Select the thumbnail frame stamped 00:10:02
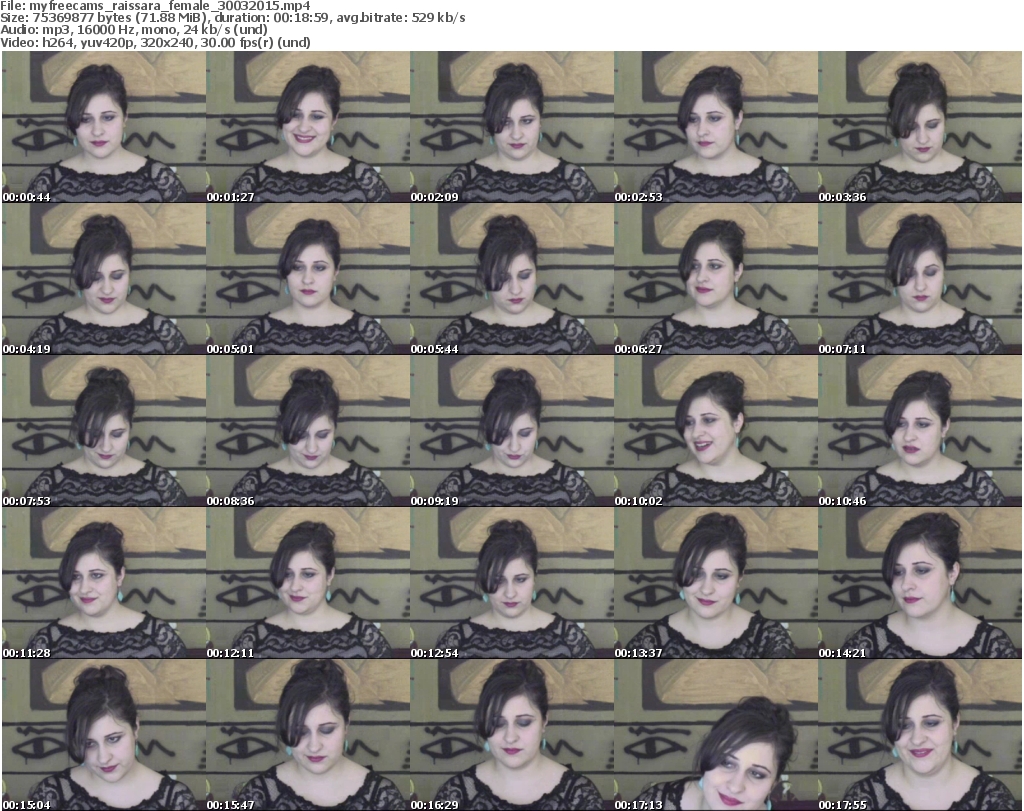The width and height of the screenshot is (1024, 811). point(716,431)
